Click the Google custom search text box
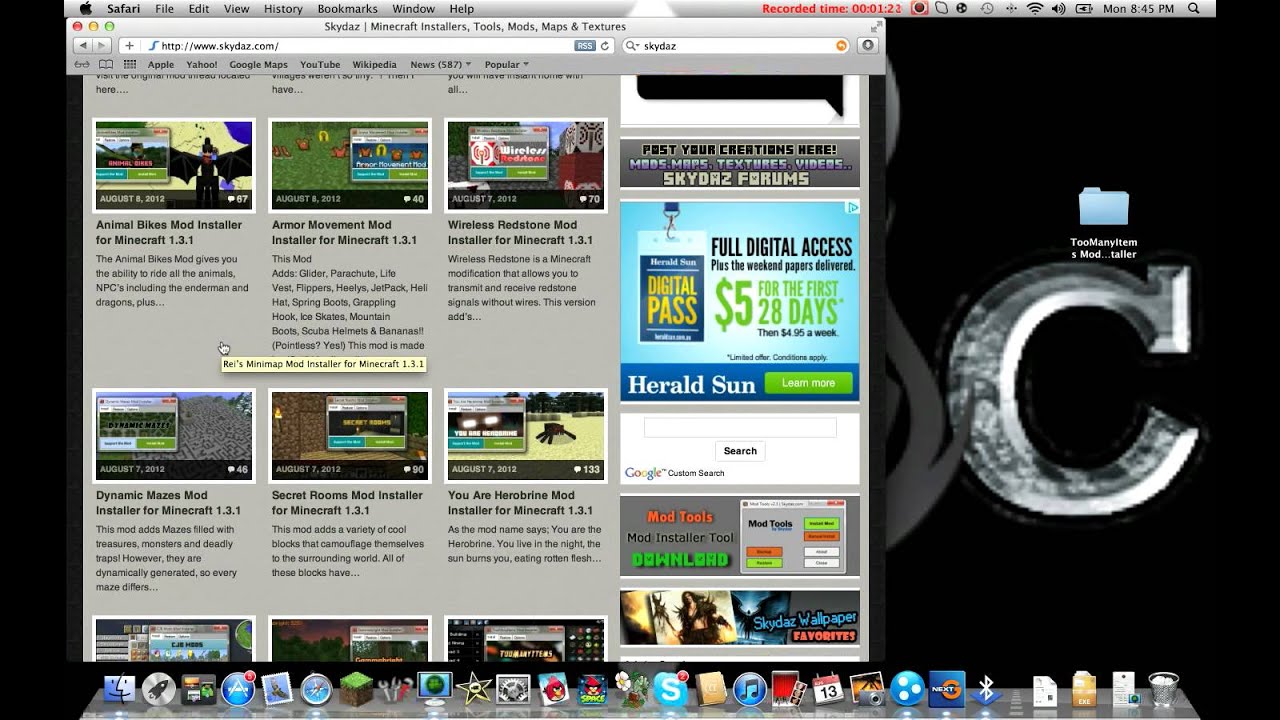Viewport: 1280px width, 720px height. [740, 428]
